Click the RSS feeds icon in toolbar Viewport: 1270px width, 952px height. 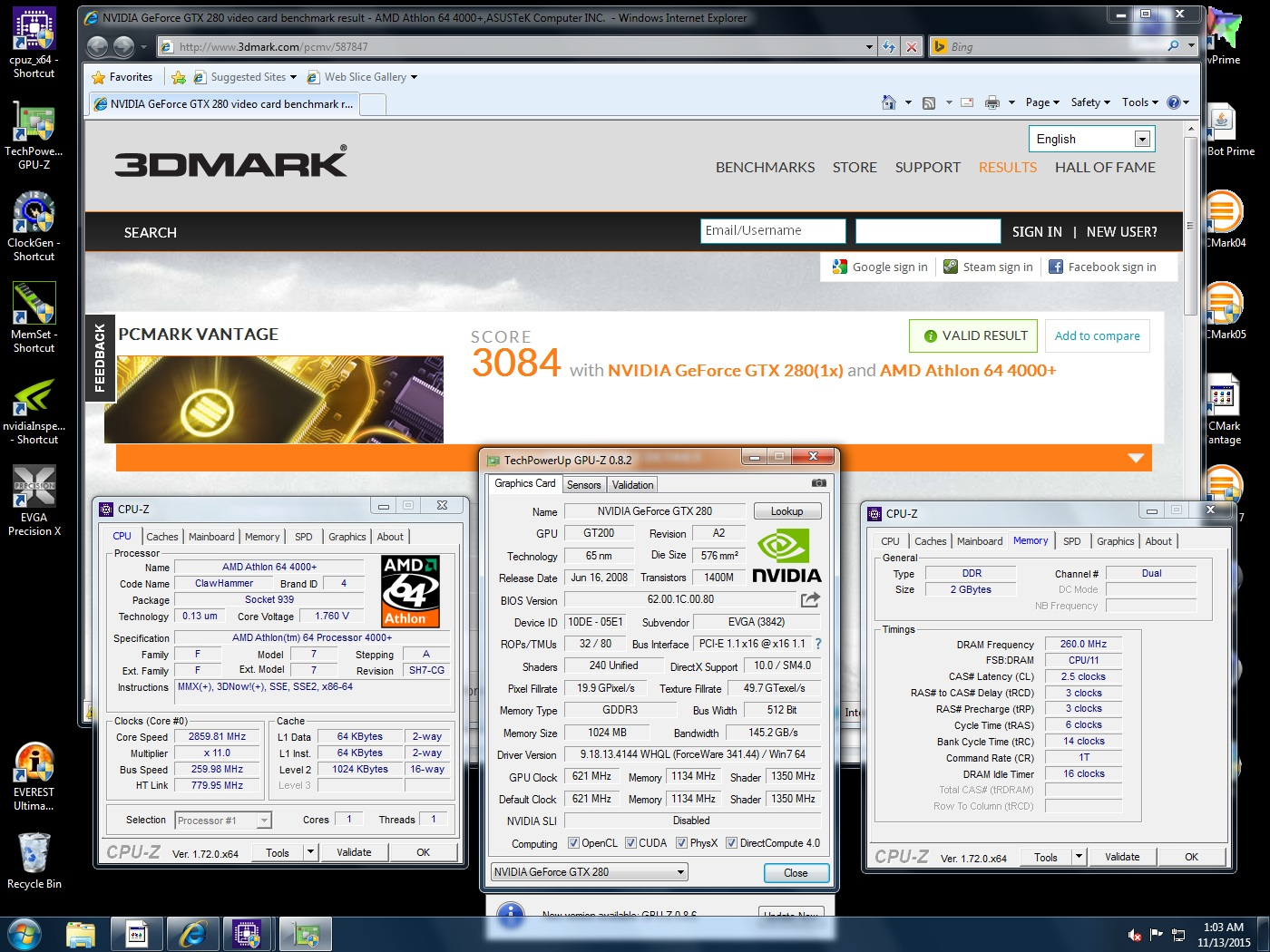929,102
